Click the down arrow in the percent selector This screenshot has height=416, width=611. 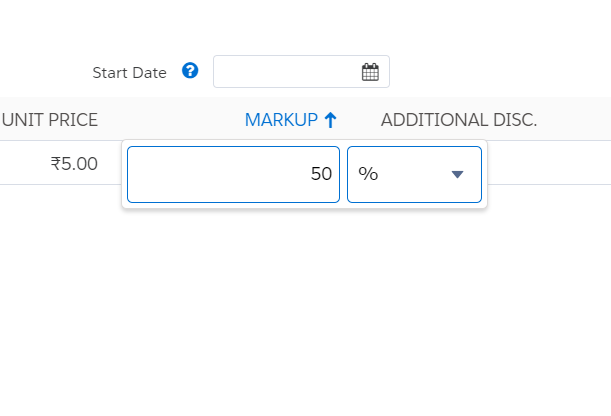click(x=458, y=174)
